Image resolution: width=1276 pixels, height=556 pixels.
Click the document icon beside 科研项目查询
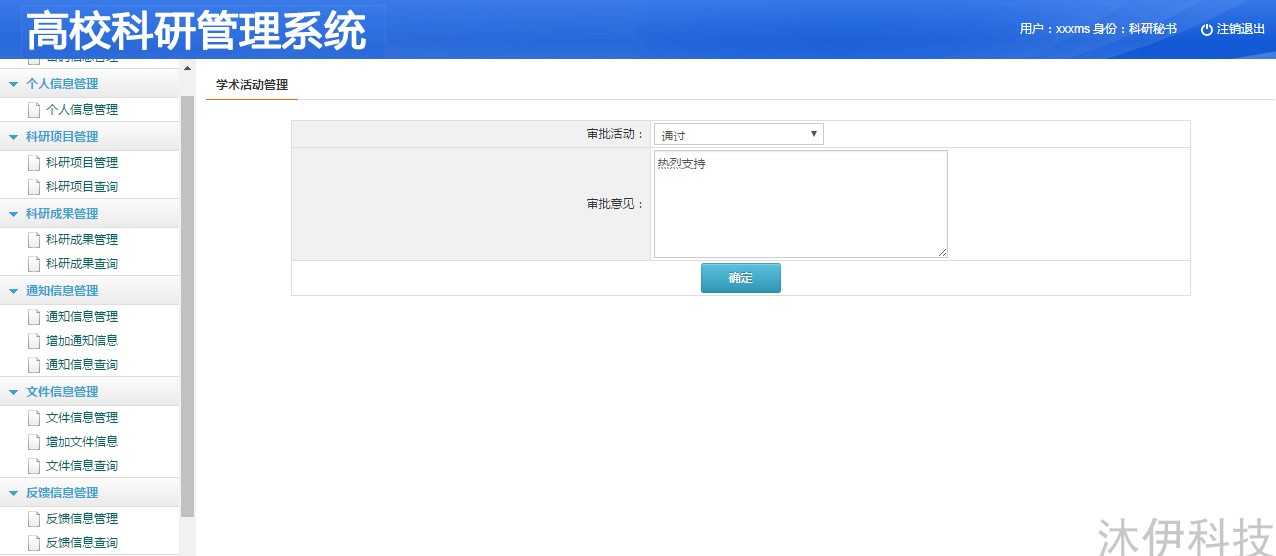click(34, 187)
